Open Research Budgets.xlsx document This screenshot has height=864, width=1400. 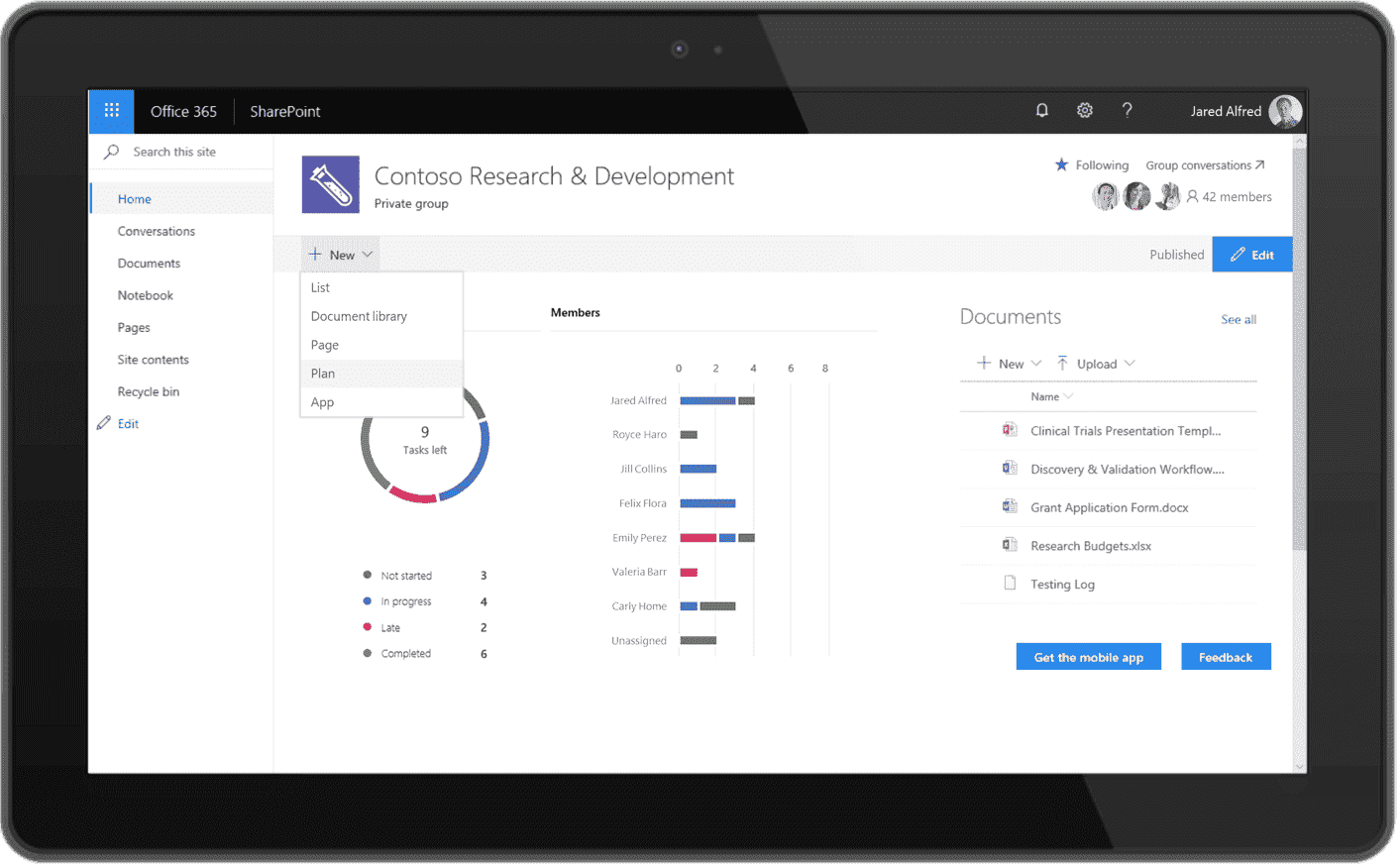pos(1090,546)
